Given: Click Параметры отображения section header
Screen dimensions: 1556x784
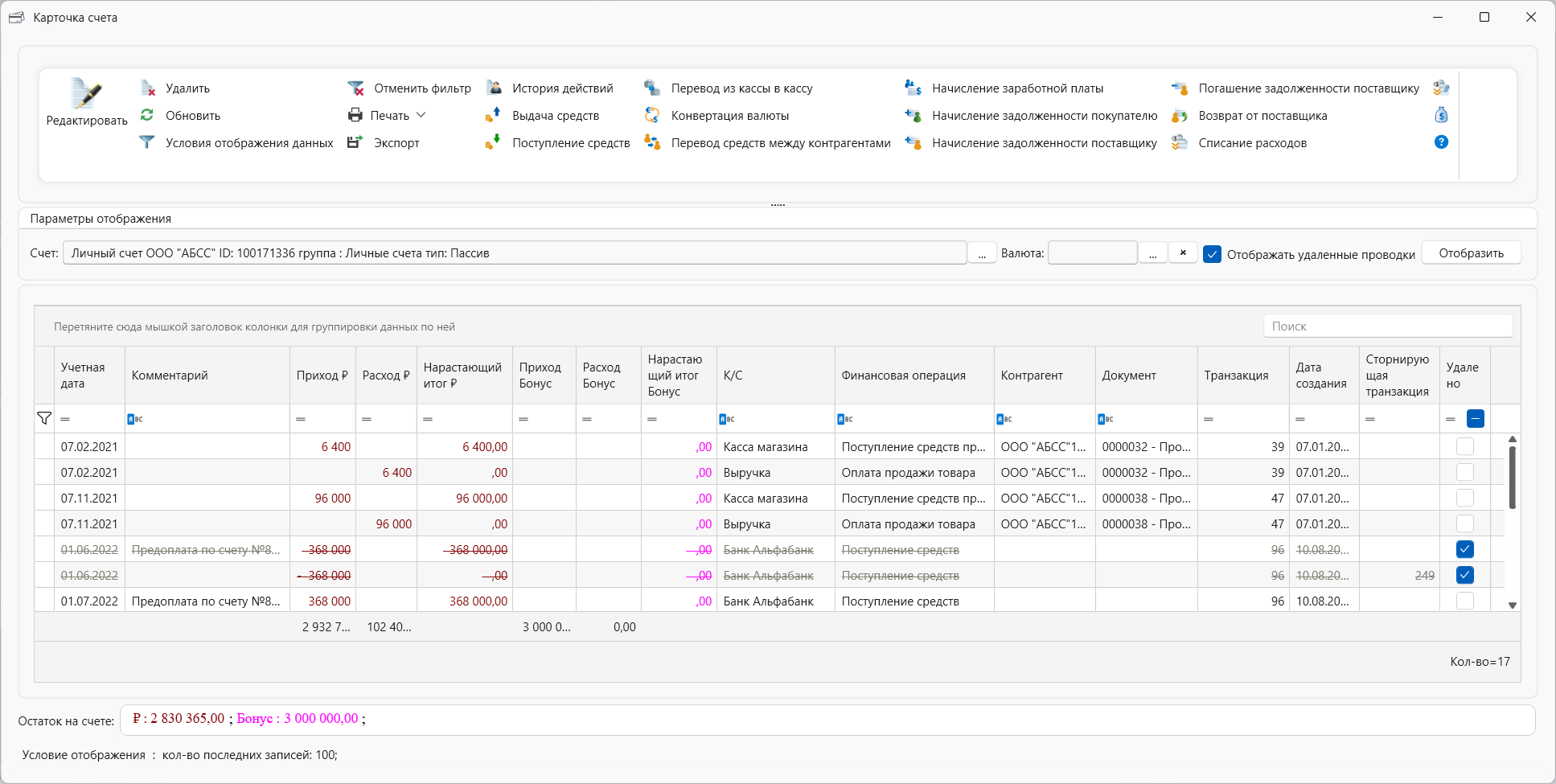Looking at the screenshot, I should click(x=101, y=219).
